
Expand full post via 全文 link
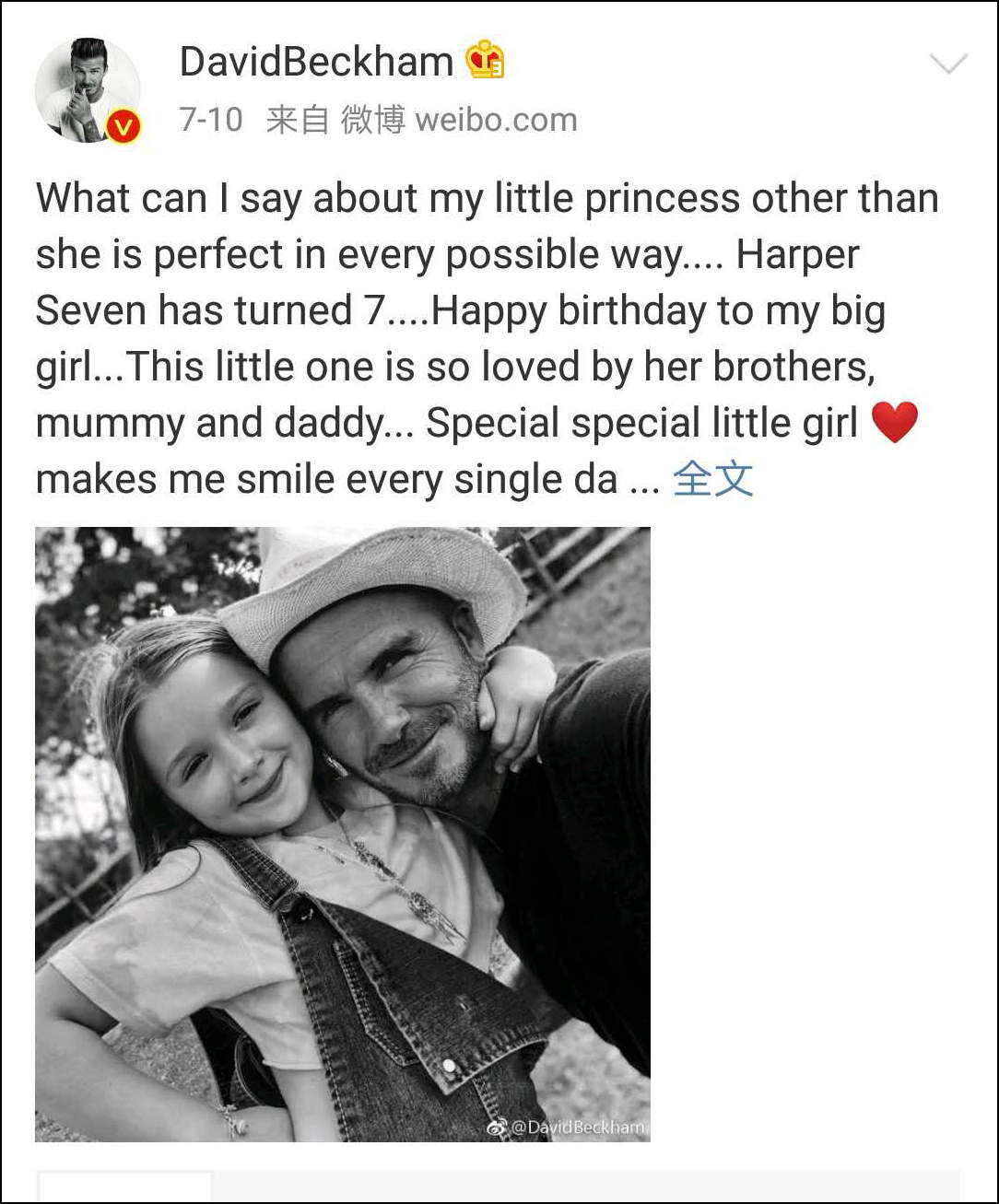[x=713, y=479]
